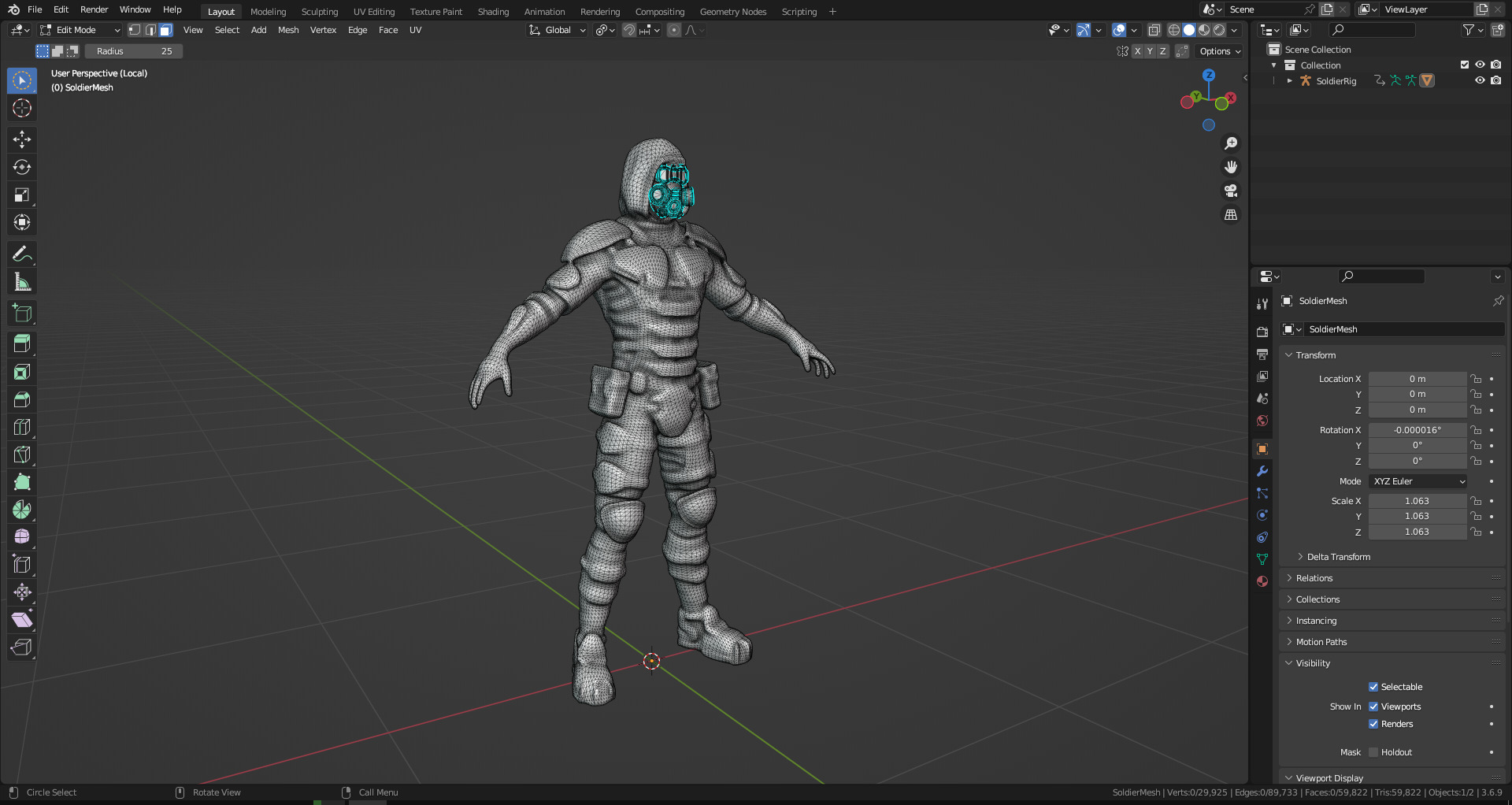Open the Options dropdown
The image size is (1512, 805).
(1221, 51)
